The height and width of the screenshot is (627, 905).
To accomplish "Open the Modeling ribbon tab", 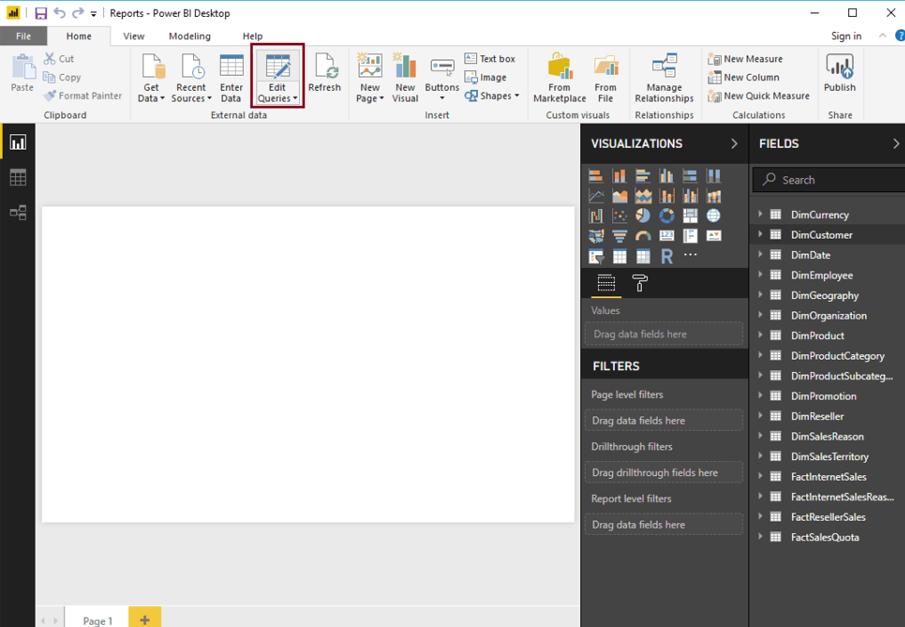I will (189, 36).
